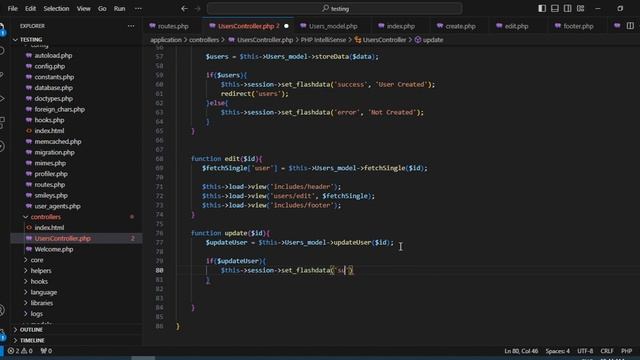Switch to the Users_model.php tab
The width and height of the screenshot is (640, 360).
click(333, 26)
